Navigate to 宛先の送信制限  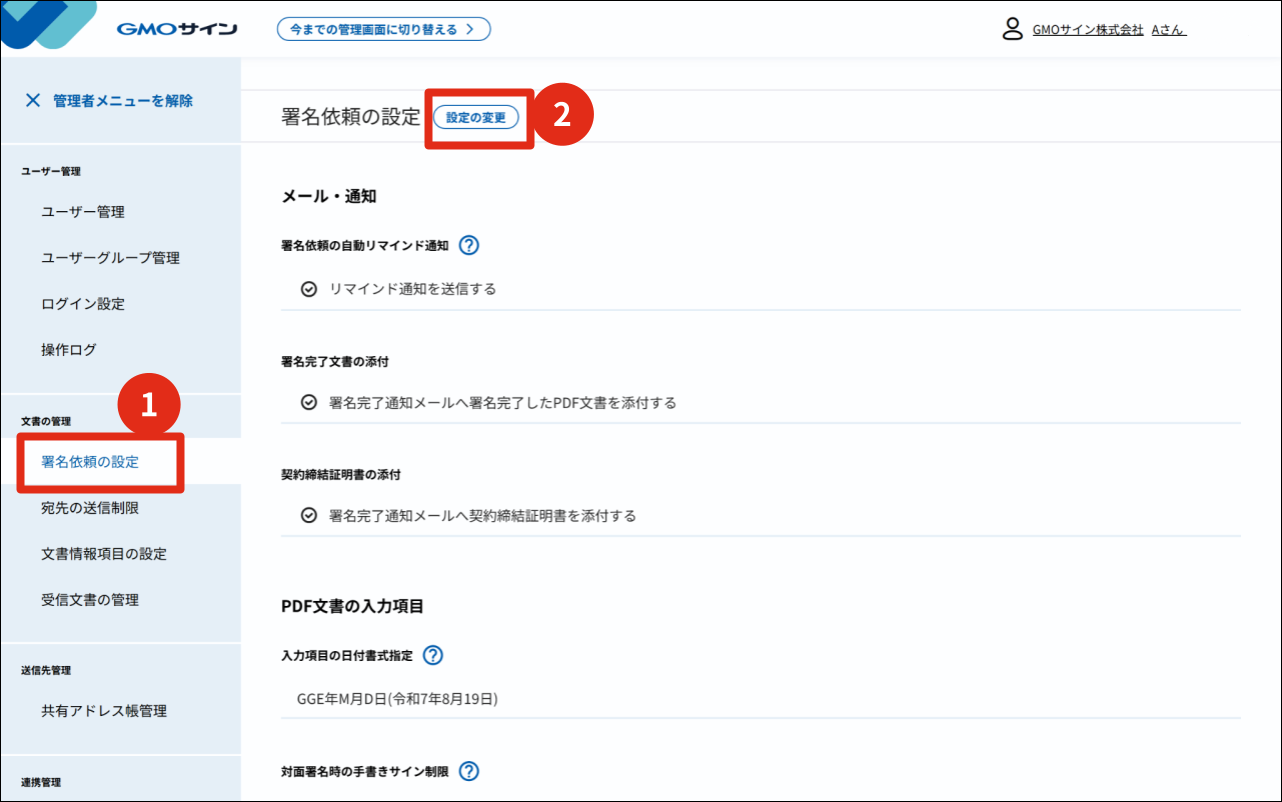[x=90, y=508]
